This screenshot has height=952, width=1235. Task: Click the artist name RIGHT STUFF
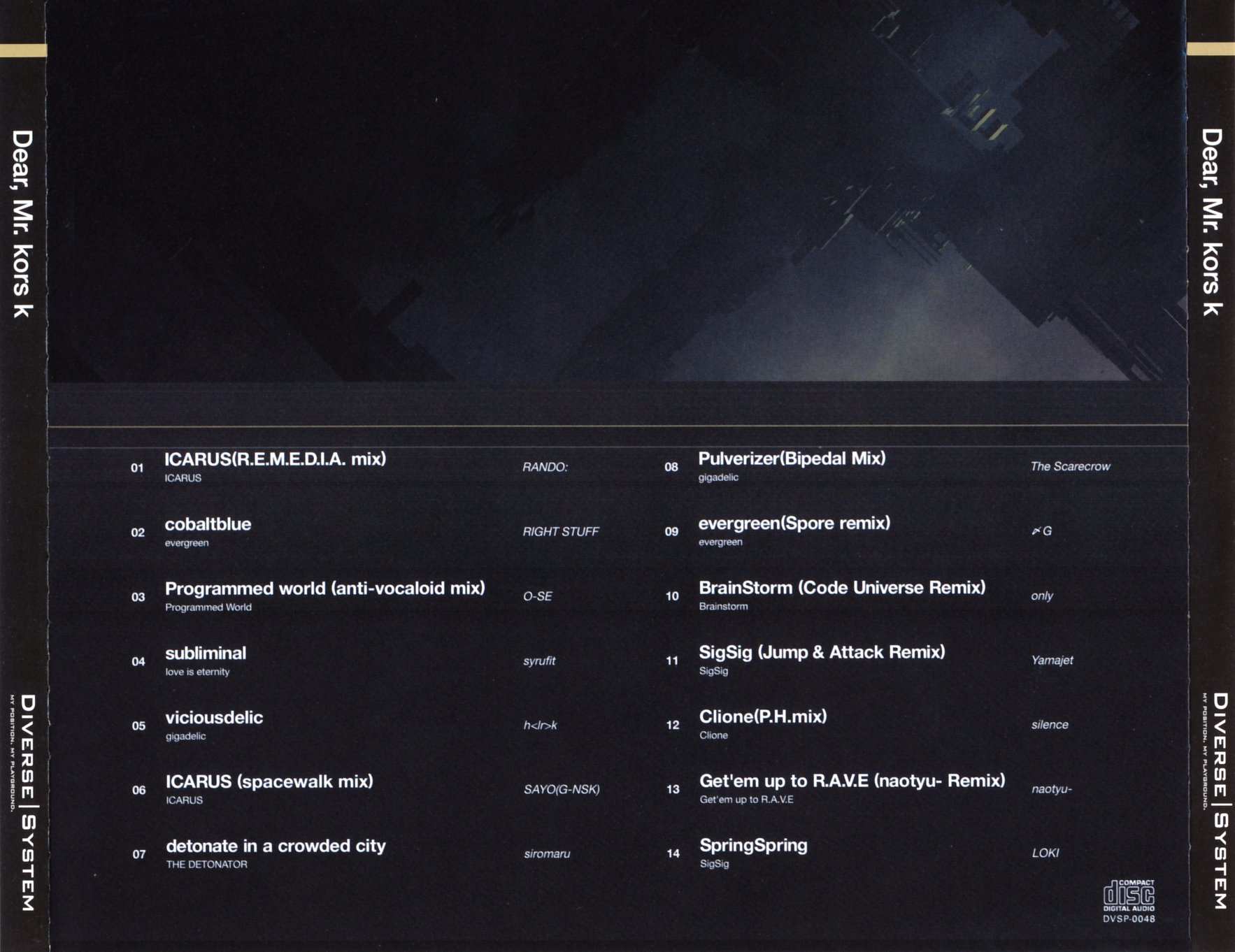pyautogui.click(x=560, y=532)
